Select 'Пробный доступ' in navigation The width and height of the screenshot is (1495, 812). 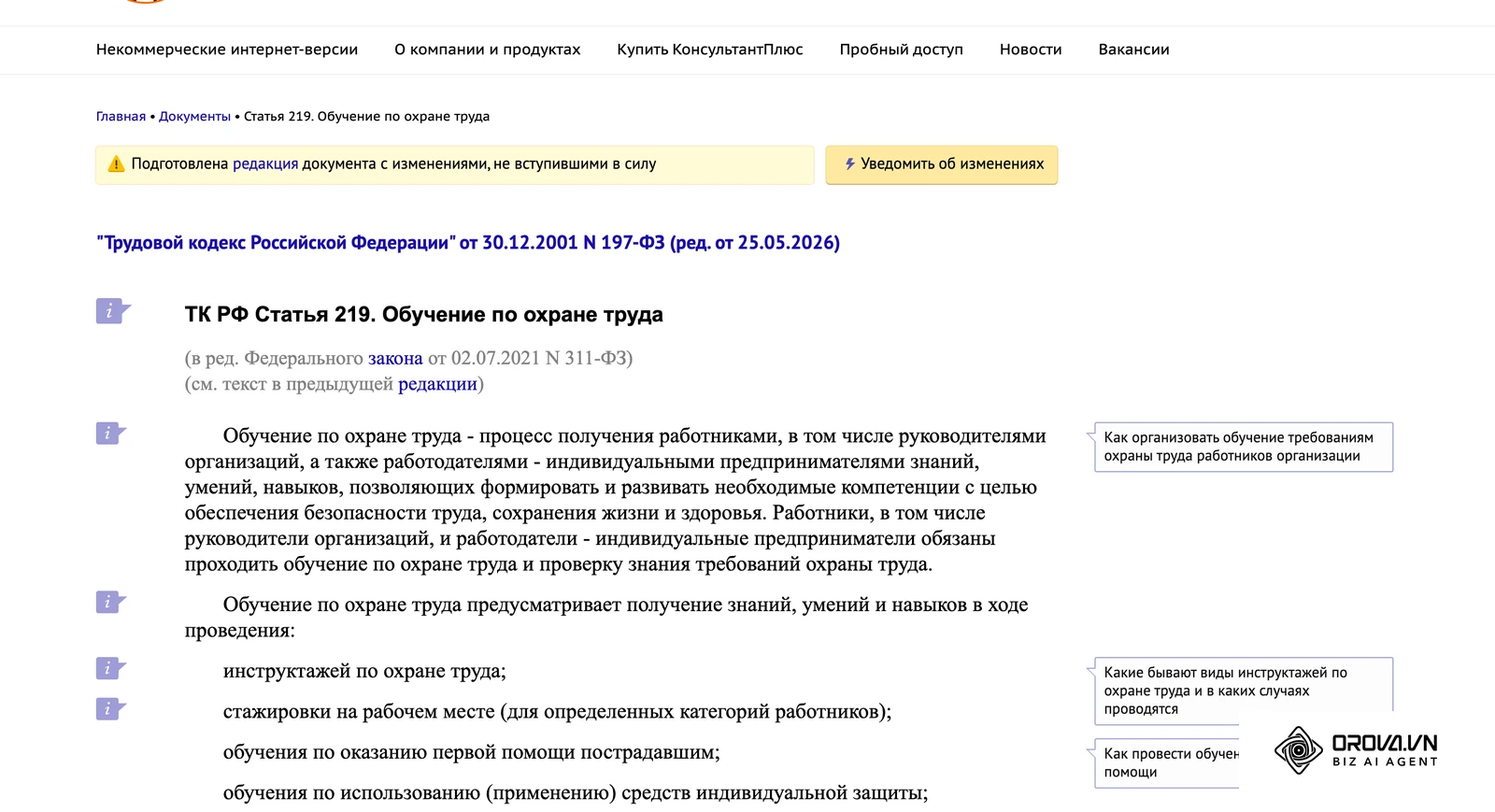tap(901, 50)
